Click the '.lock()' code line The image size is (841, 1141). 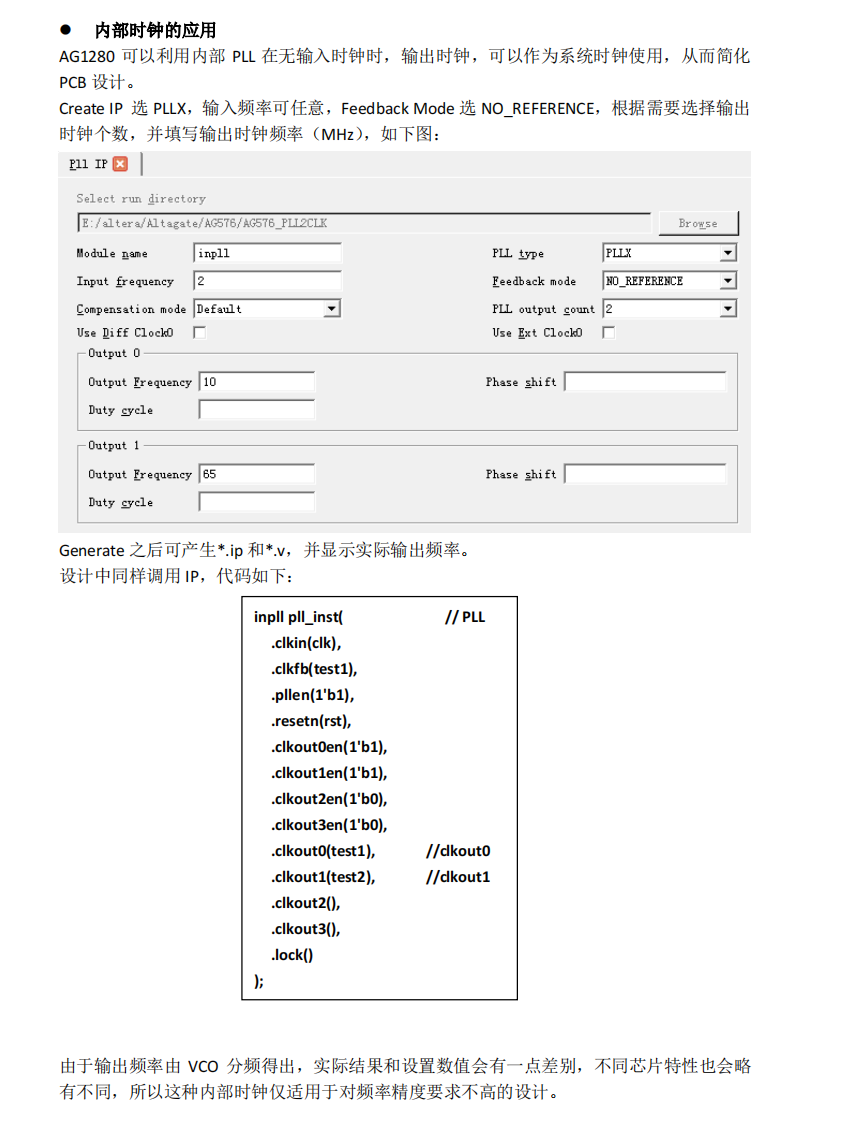[x=292, y=955]
